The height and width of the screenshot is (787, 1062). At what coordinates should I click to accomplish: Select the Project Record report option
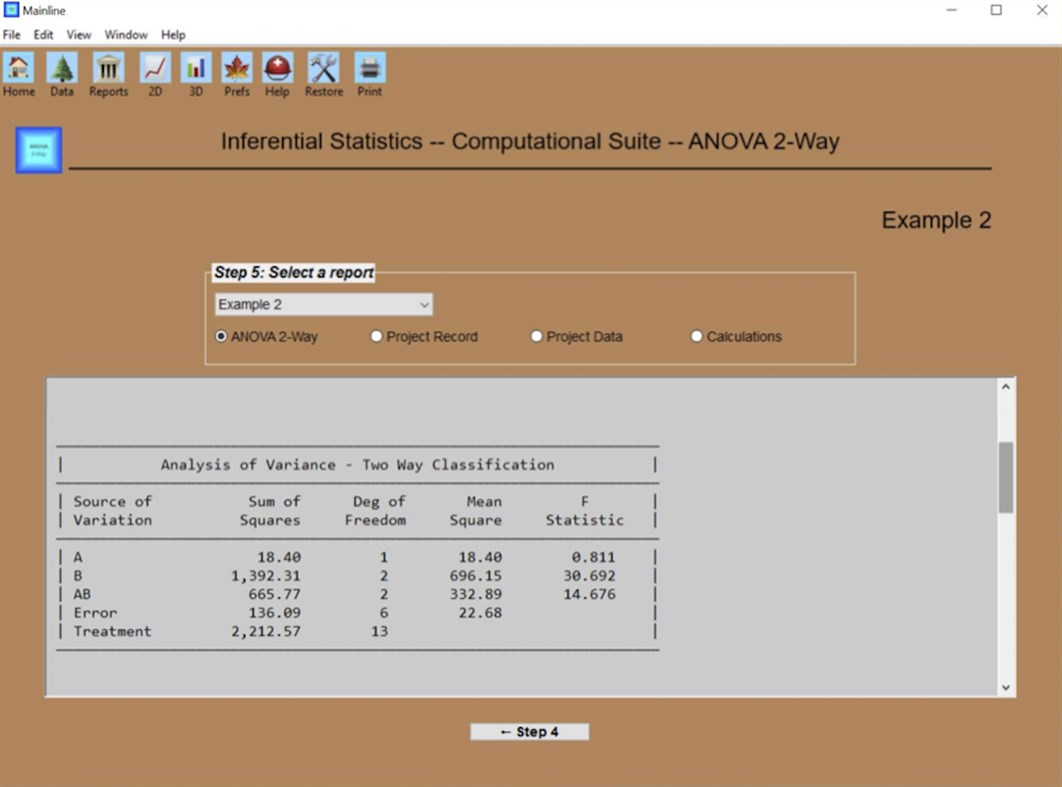pos(376,336)
